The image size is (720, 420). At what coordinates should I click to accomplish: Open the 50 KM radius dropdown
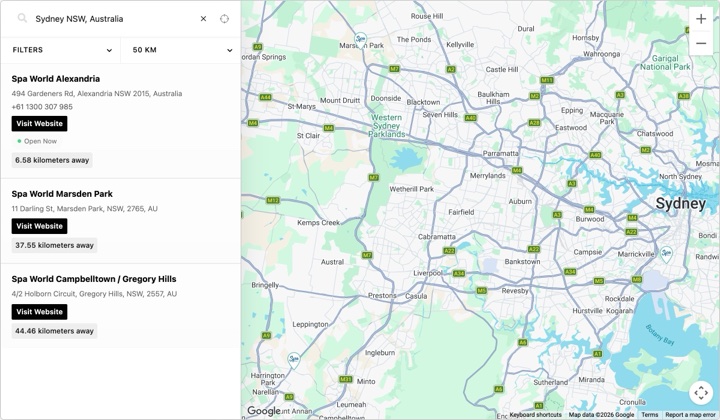(x=181, y=50)
